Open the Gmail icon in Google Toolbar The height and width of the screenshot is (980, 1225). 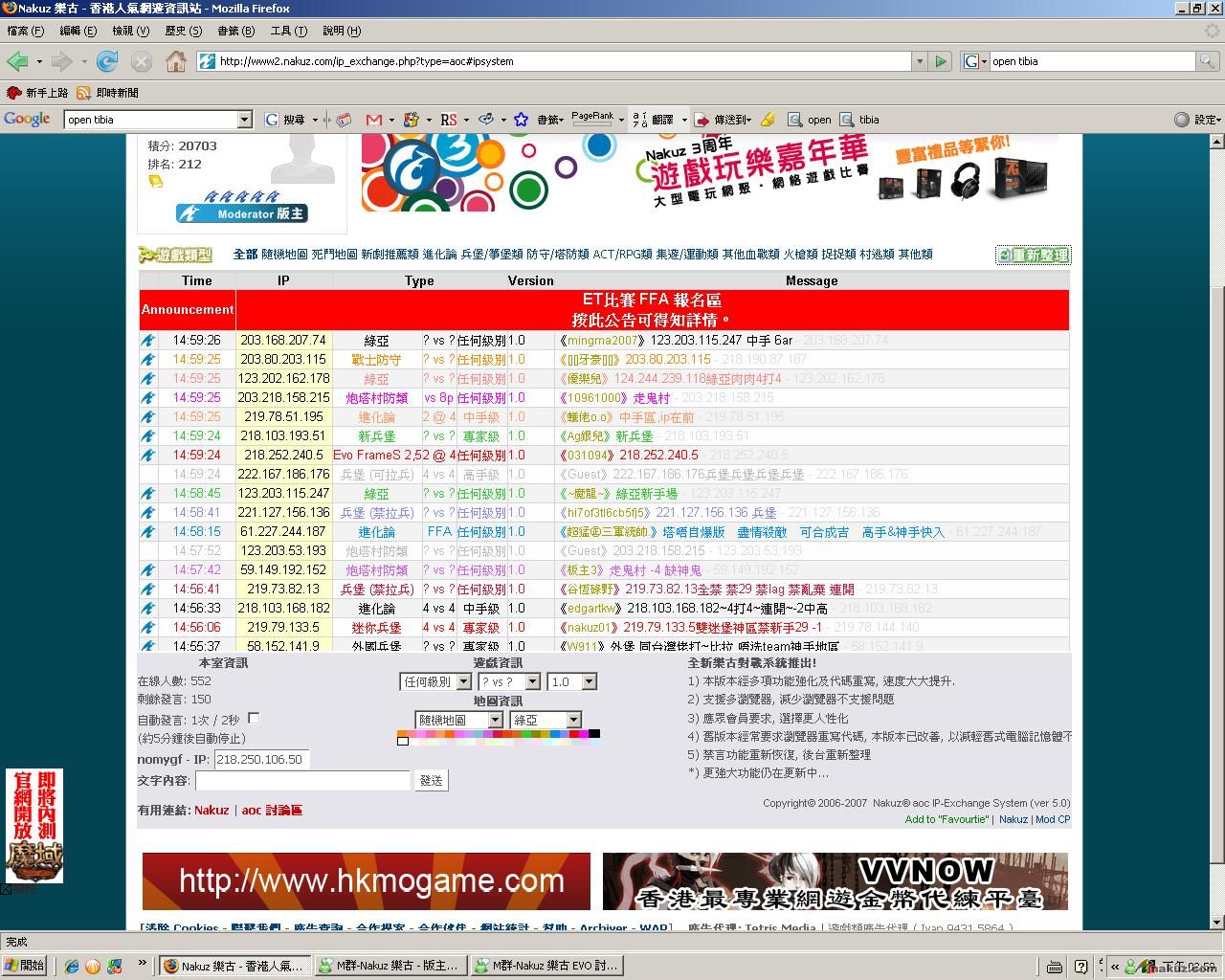coord(374,120)
